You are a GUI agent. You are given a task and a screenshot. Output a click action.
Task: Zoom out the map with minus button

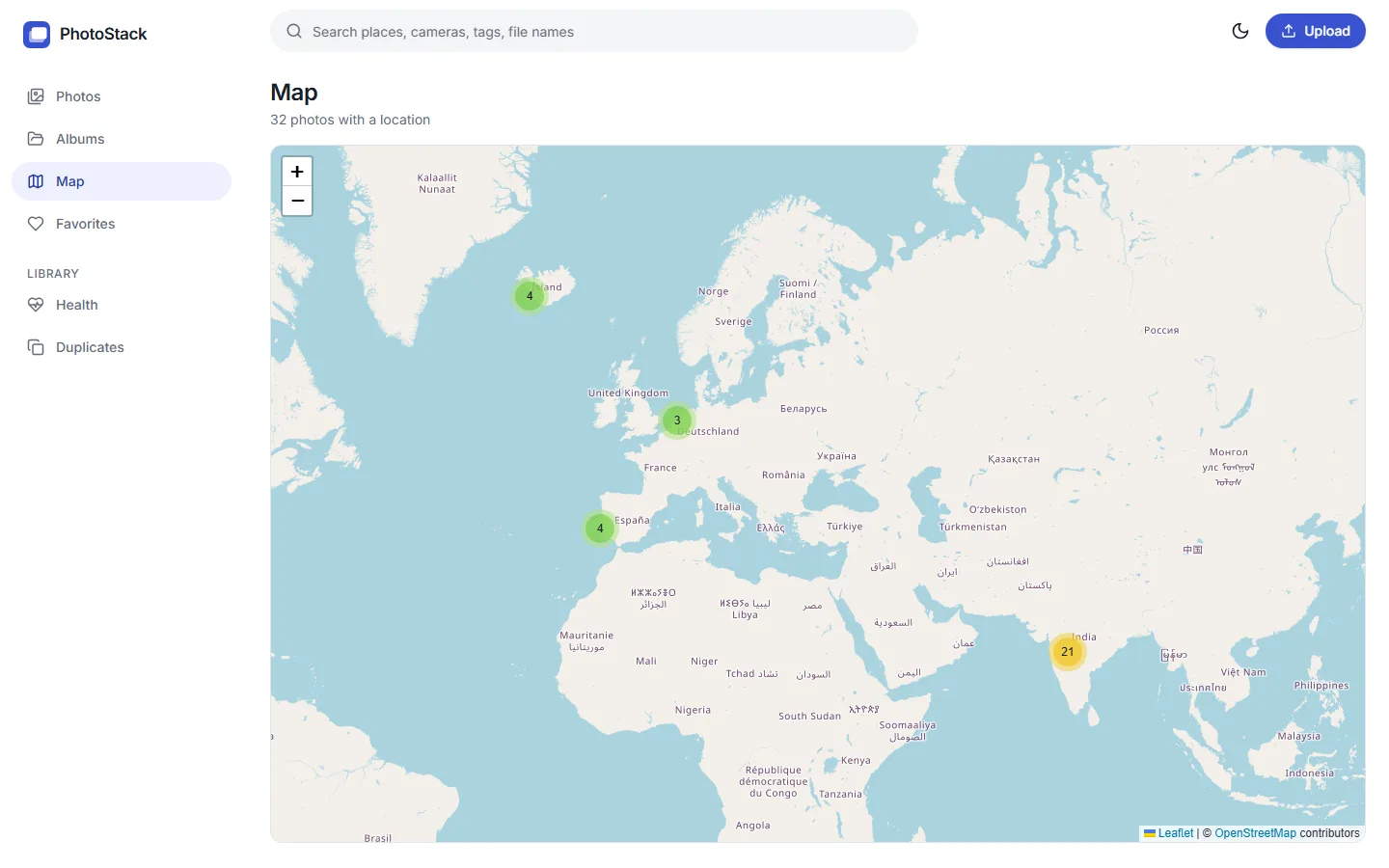coord(297,201)
